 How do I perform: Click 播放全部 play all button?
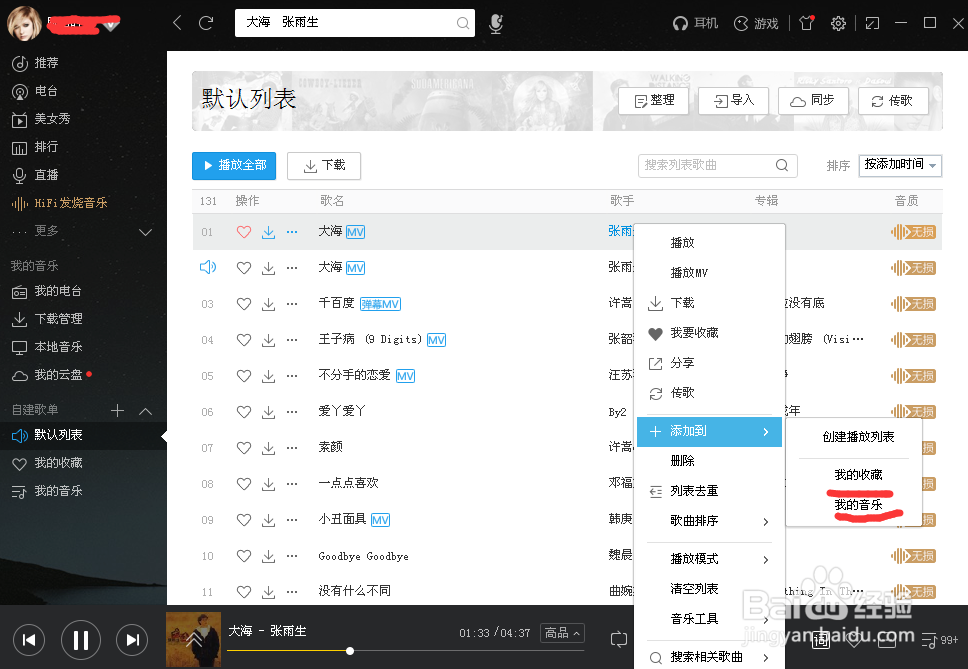tap(234, 165)
